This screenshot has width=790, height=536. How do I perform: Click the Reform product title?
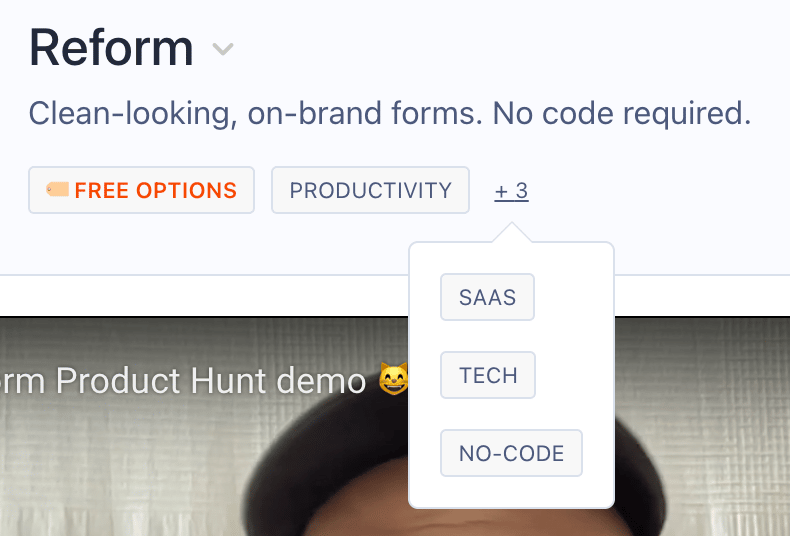tap(111, 48)
